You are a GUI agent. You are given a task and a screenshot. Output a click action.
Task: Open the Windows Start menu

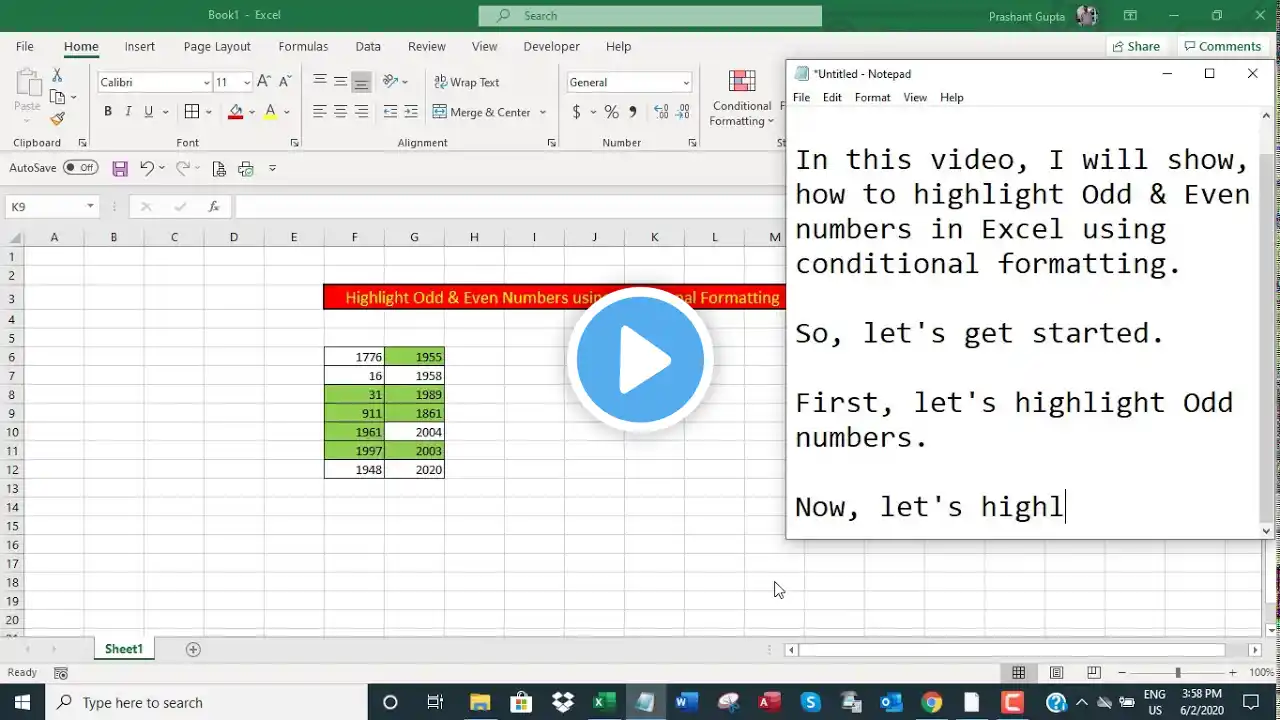tap(22, 702)
